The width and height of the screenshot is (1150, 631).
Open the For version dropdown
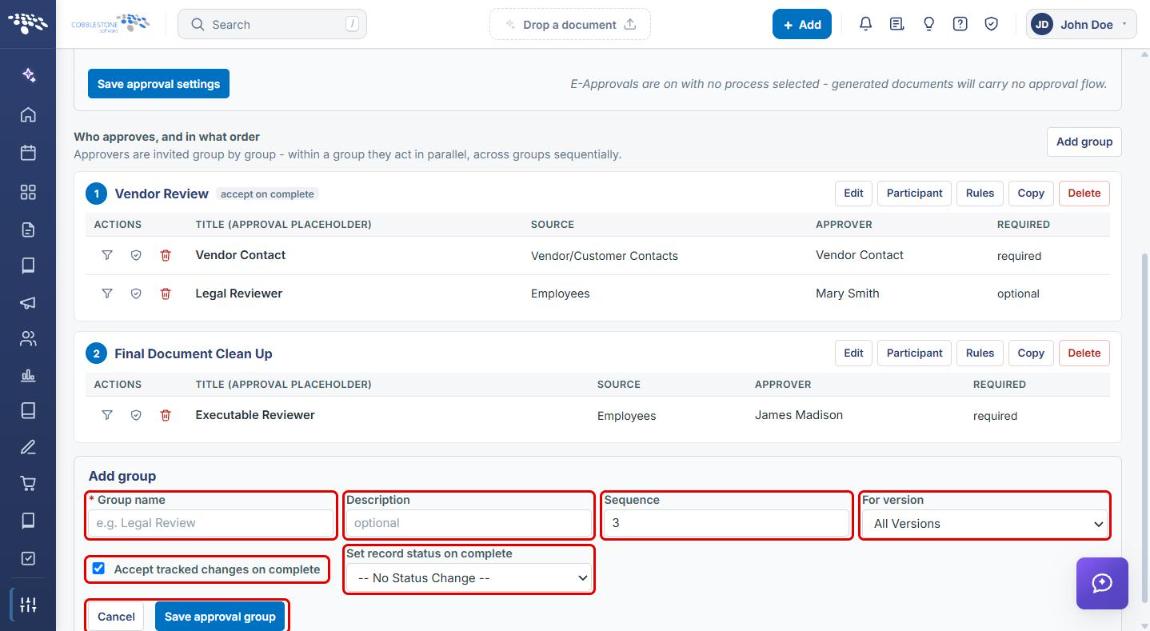[x=984, y=524]
